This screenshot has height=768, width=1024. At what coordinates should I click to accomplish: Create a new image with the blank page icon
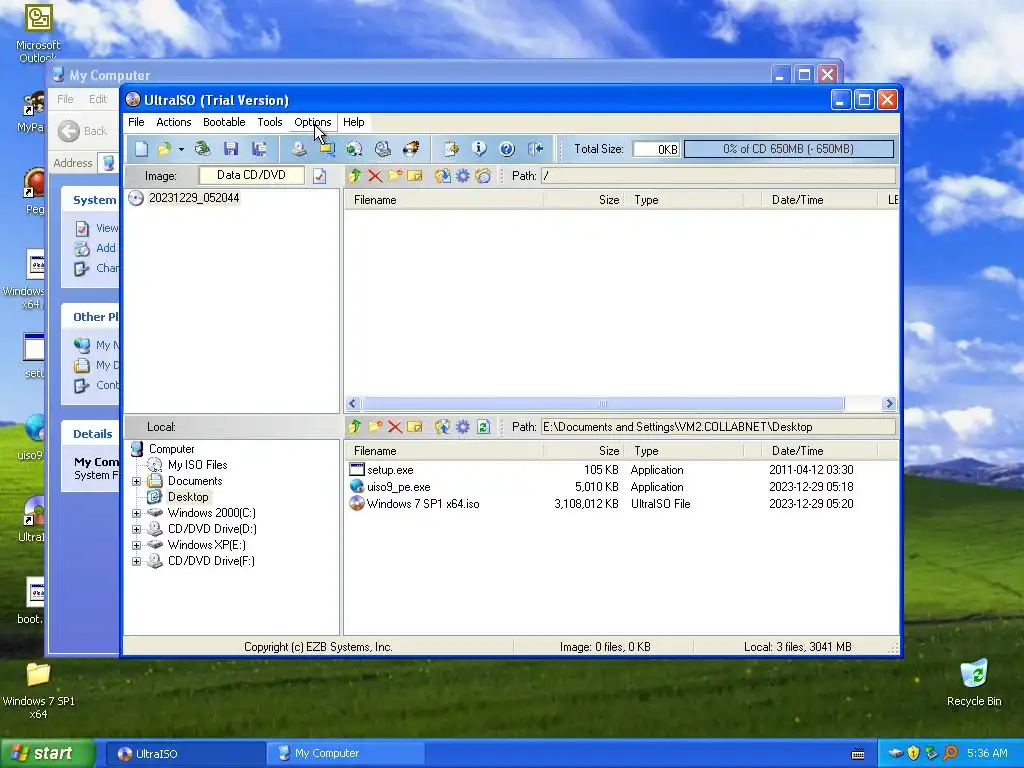pyautogui.click(x=142, y=149)
